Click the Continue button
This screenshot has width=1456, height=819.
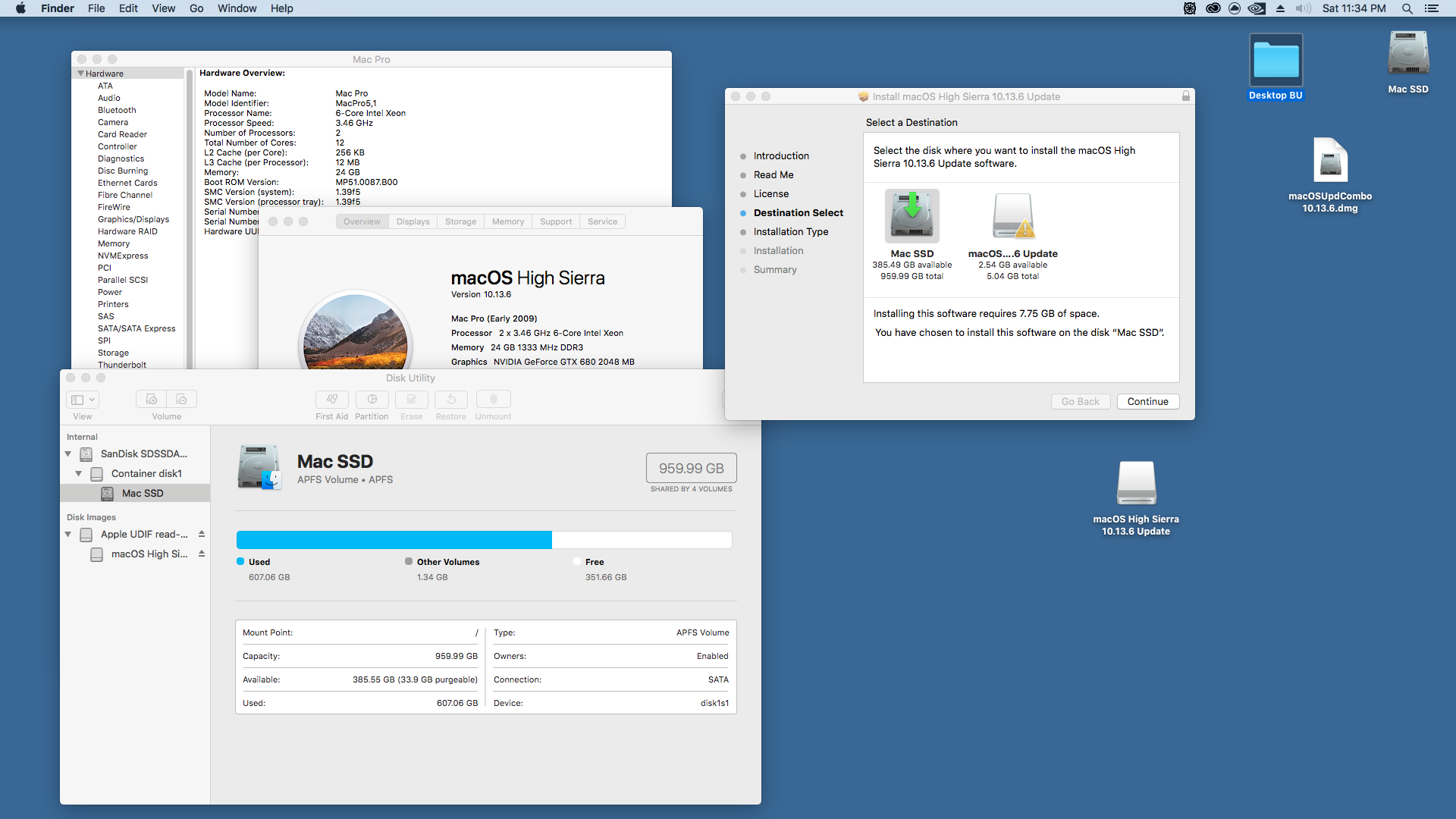coord(1147,402)
